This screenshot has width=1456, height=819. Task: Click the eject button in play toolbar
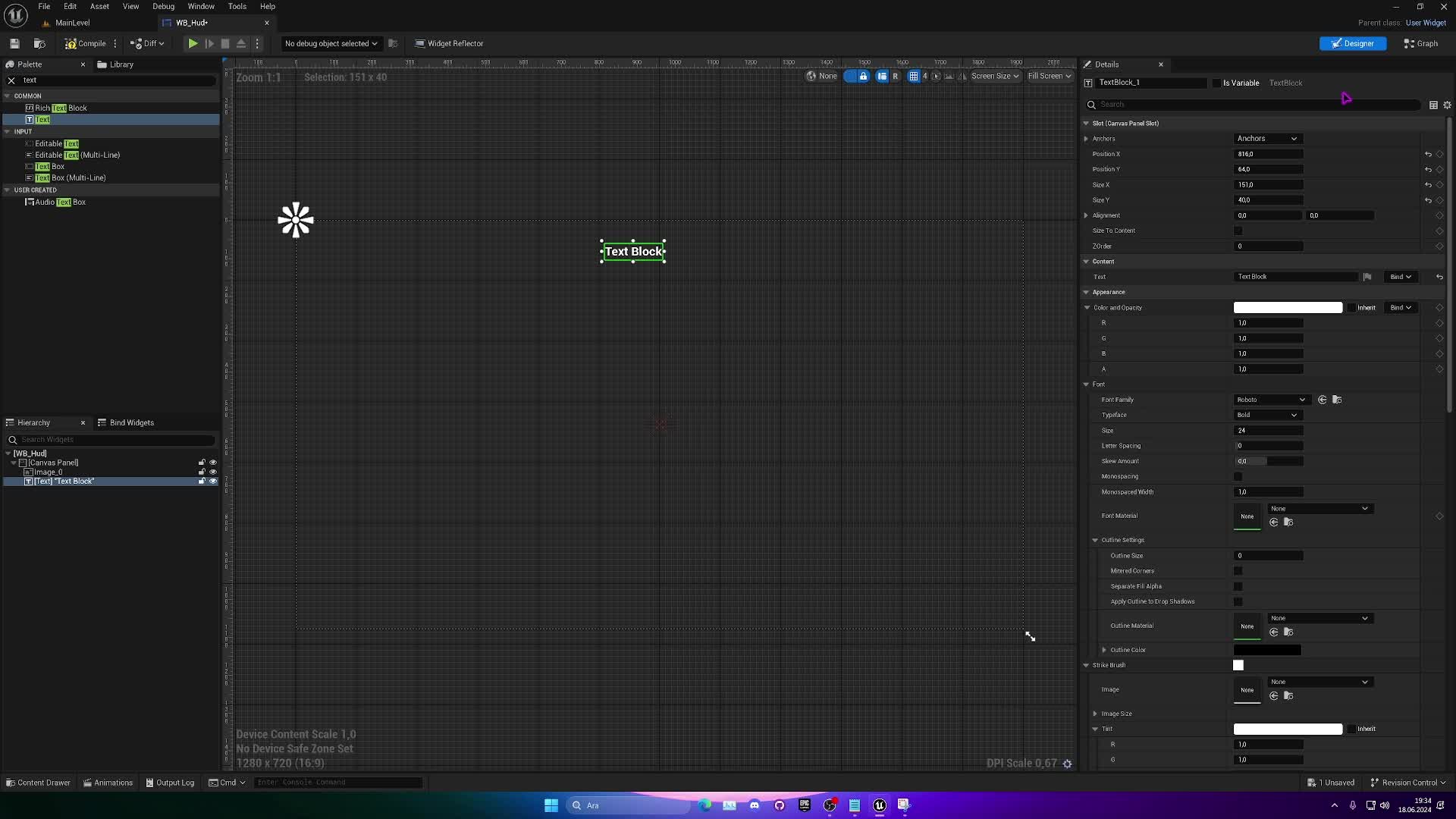[x=241, y=43]
